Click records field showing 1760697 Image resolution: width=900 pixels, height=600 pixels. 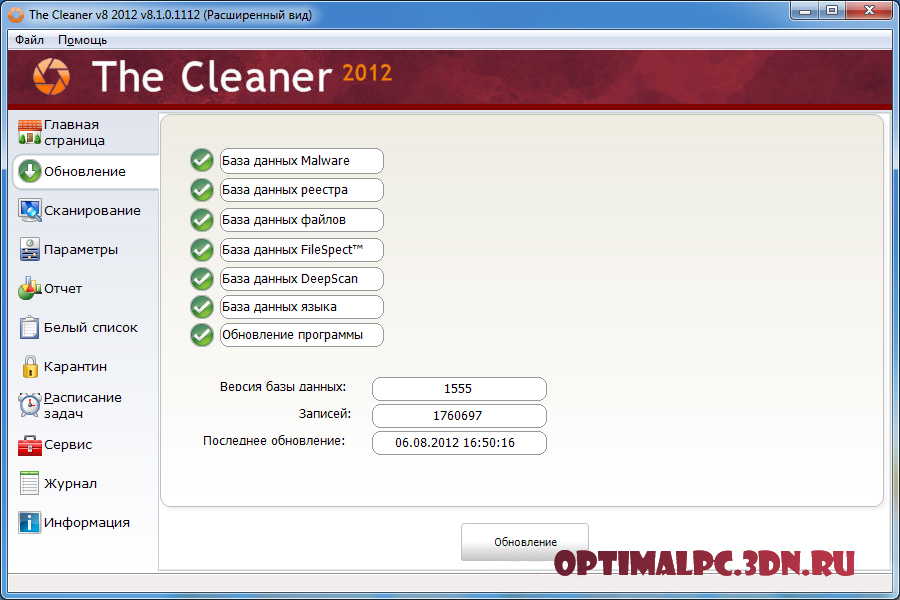(459, 416)
